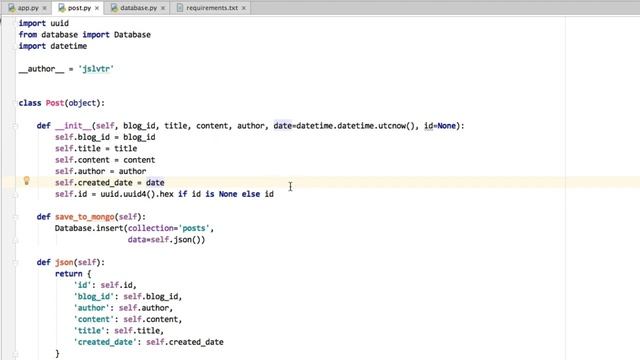Click the 'import datetime' line
The width and height of the screenshot is (640, 360).
click(x=53, y=46)
